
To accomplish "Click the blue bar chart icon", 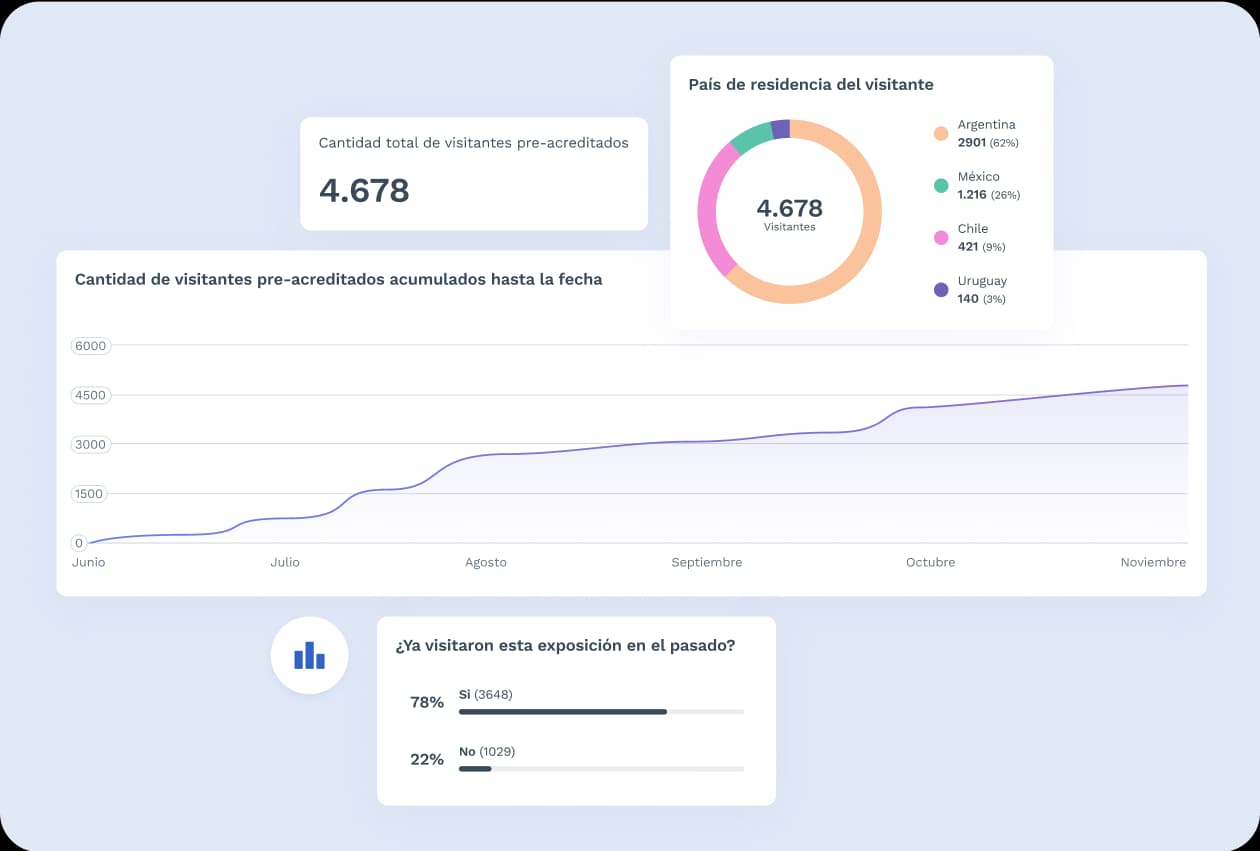I will click(309, 656).
